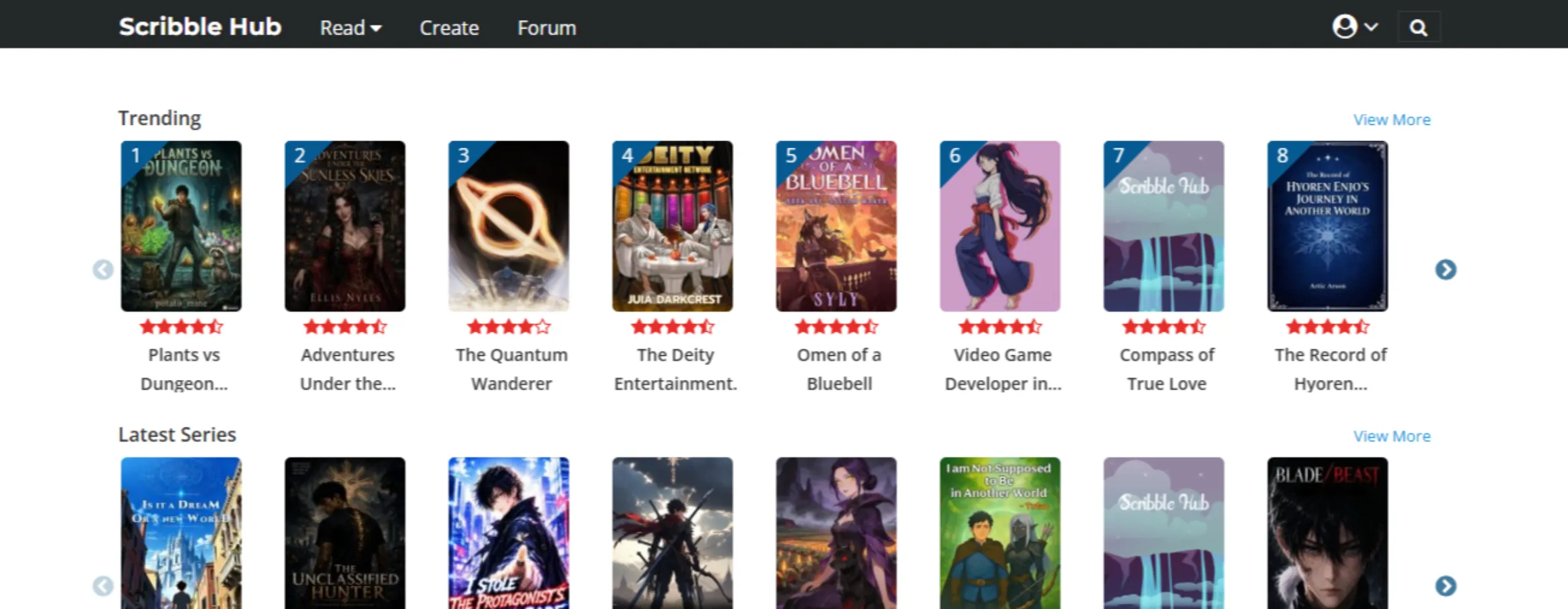Click the Latest Series previous arrow
The width and height of the screenshot is (1568, 609).
pos(103,586)
